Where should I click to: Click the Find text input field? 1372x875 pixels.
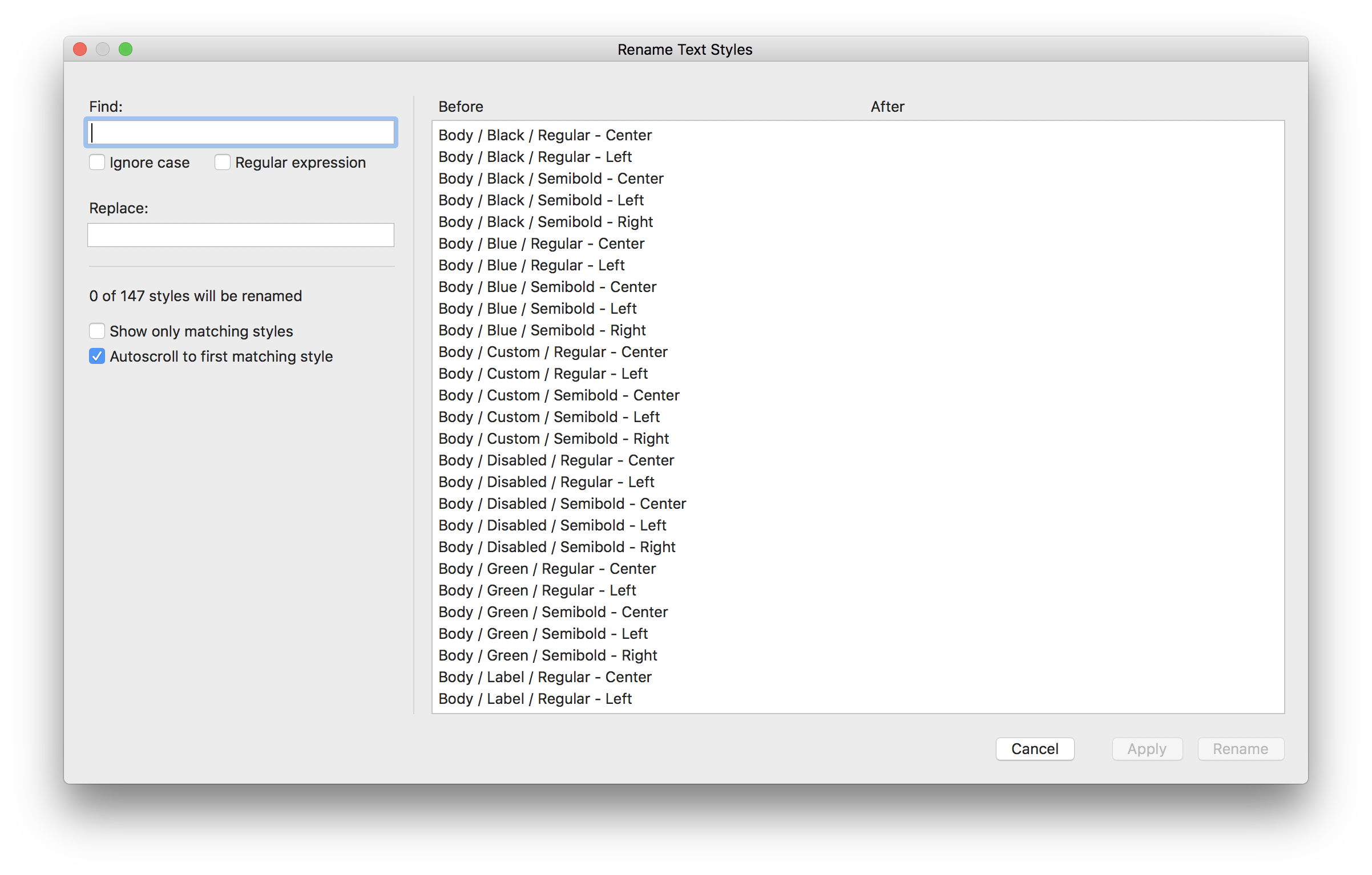tap(240, 133)
